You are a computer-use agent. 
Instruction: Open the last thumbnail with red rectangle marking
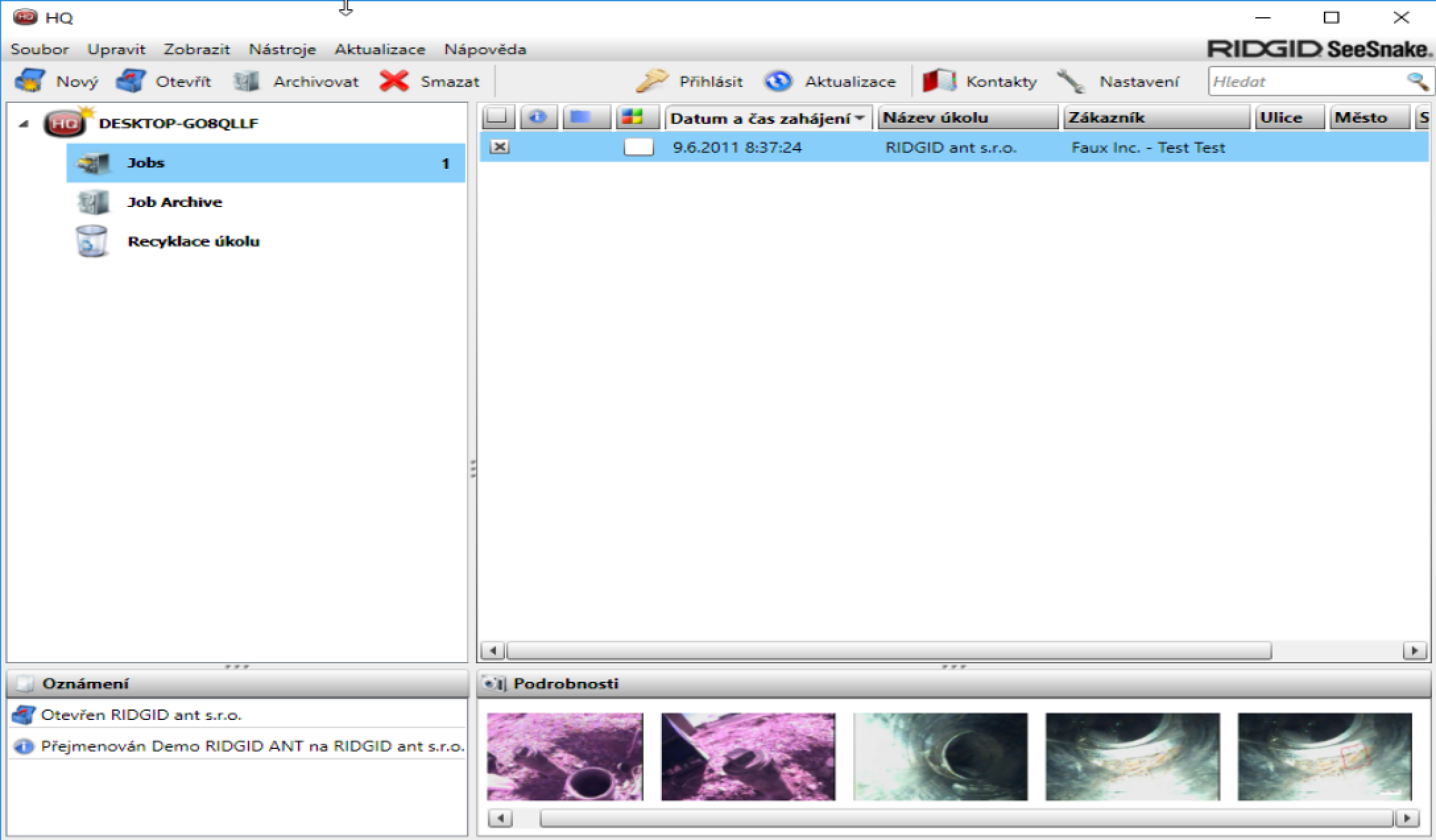[x=1325, y=757]
